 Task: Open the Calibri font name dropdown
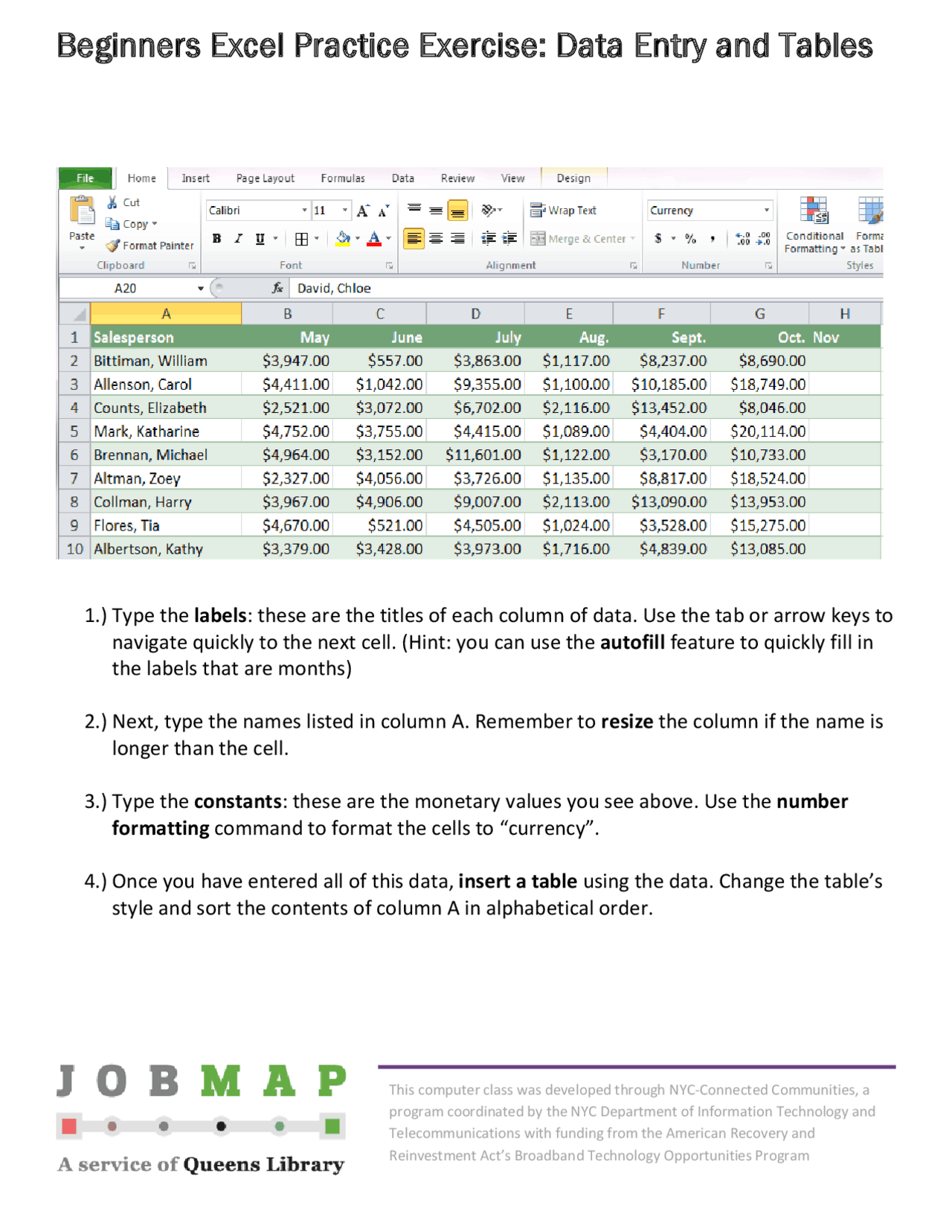pos(304,211)
